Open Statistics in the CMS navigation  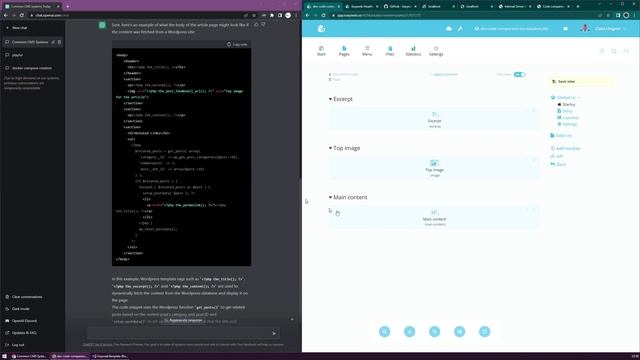click(x=413, y=51)
